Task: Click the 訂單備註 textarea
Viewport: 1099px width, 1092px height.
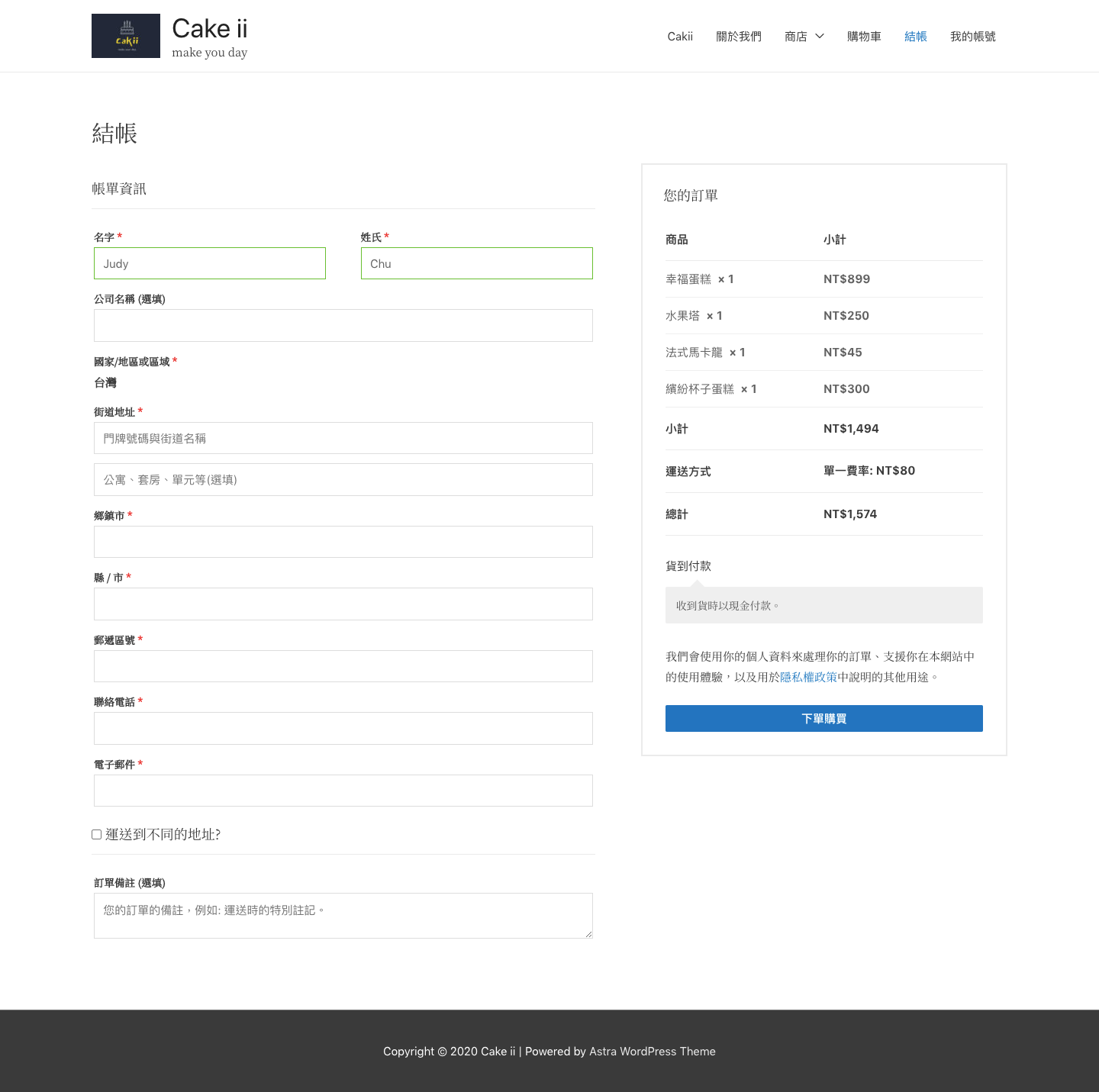Action: pos(343,916)
